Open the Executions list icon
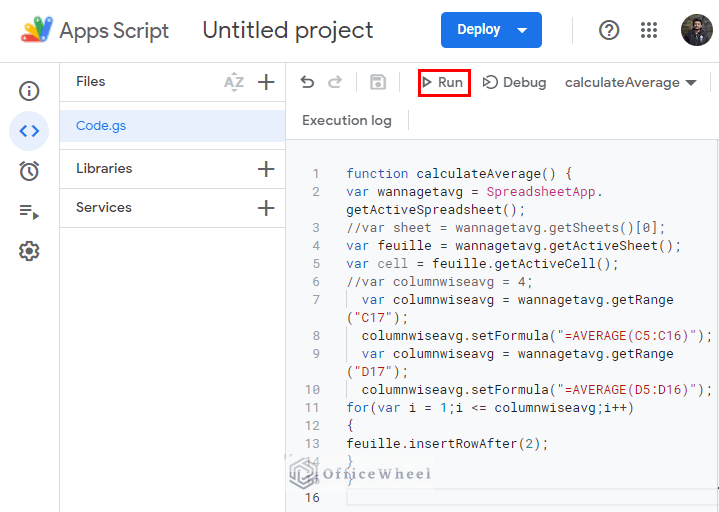 click(29, 211)
